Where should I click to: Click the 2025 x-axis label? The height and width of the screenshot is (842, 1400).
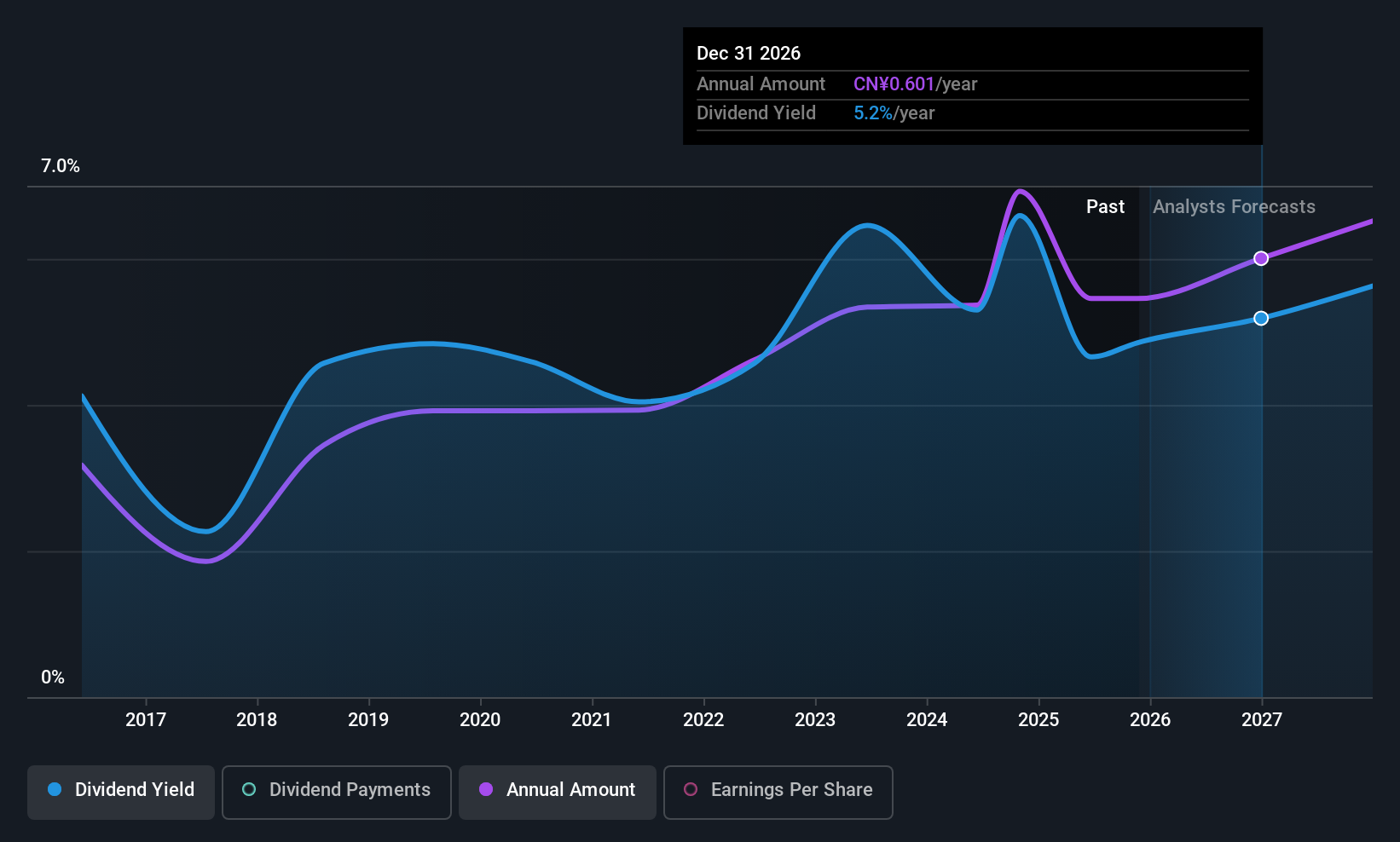1038,720
